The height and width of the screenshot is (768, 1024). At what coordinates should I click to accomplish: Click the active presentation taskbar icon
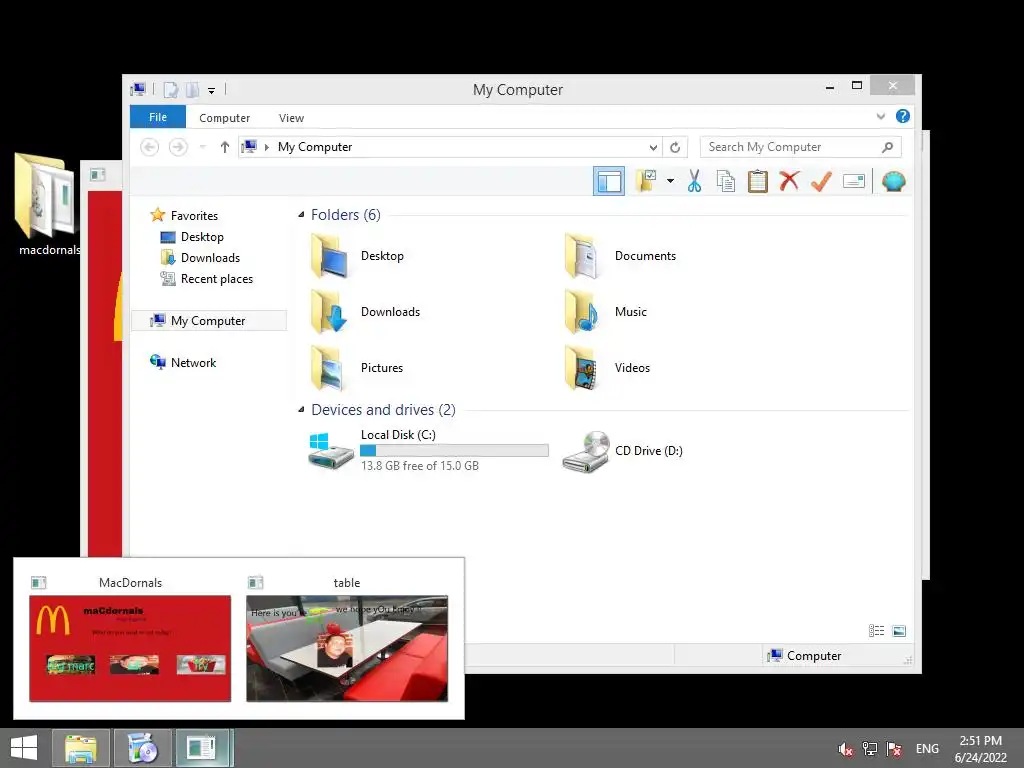[x=204, y=748]
